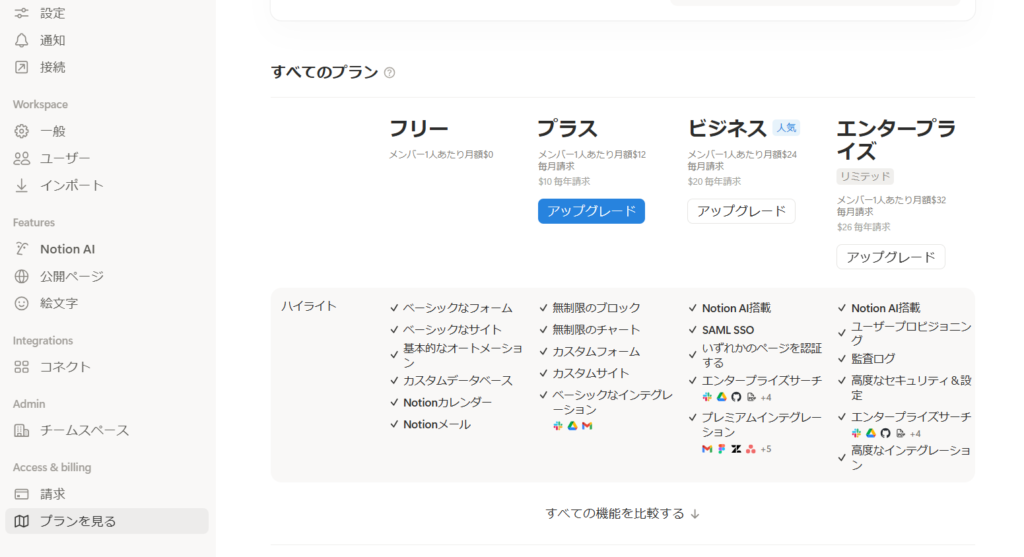Upgrade to the ビジネス plan
Image resolution: width=1024 pixels, height=557 pixels.
click(x=741, y=211)
